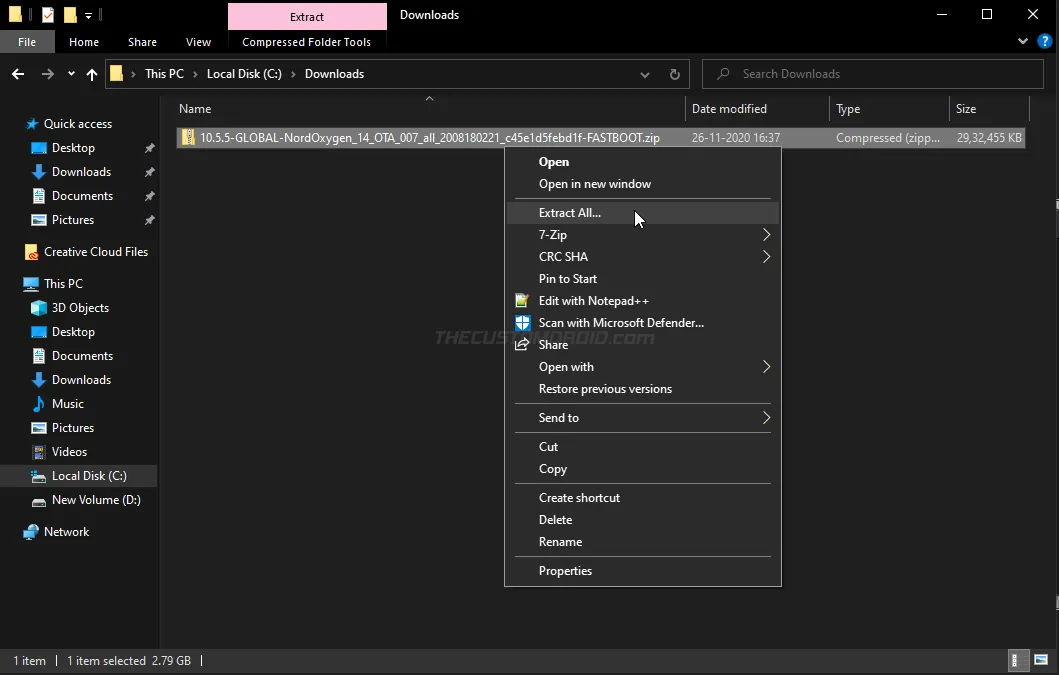1059x675 pixels.
Task: Collapse the ribbon with the chevron
Action: click(1022, 41)
